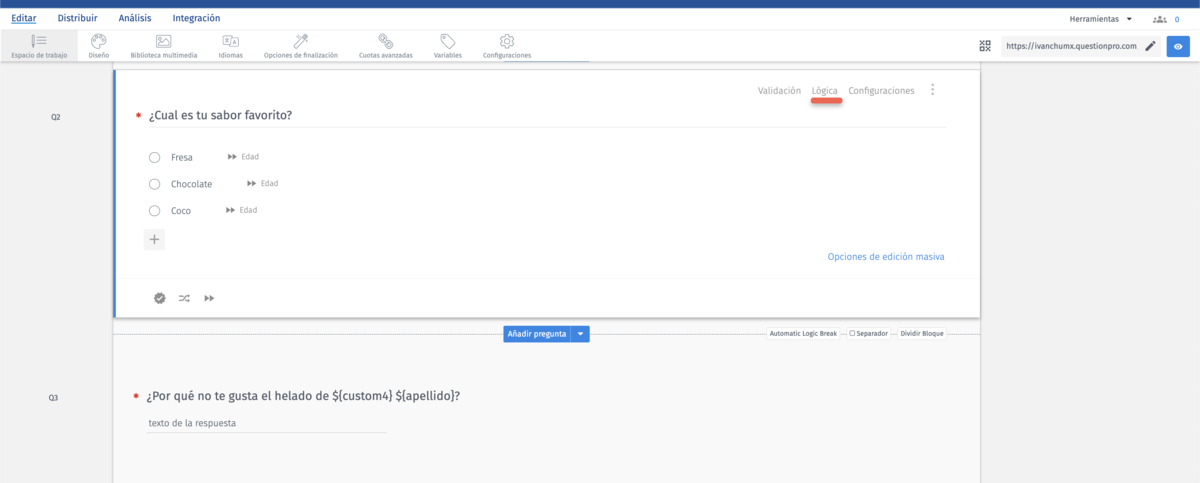Select the Coco radio button
Viewport: 1200px width, 483px height.
(x=154, y=211)
